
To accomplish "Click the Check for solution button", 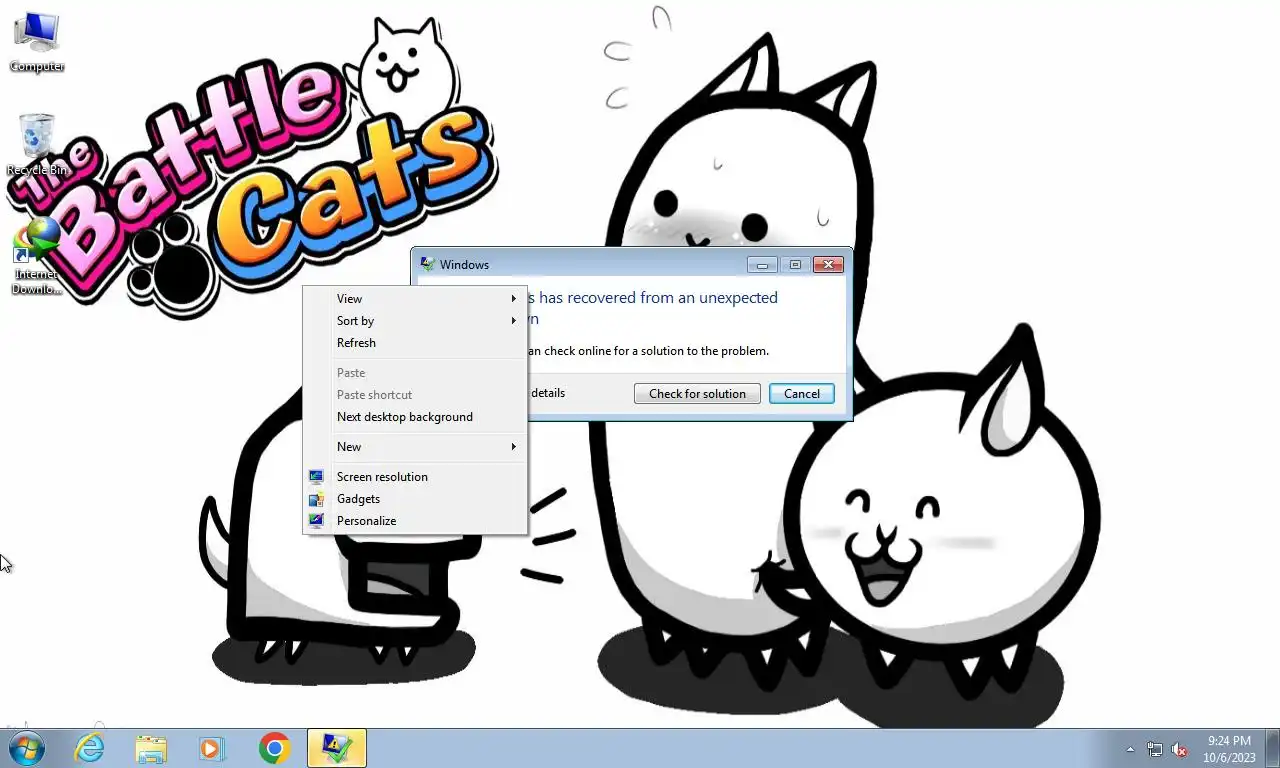I will [x=697, y=394].
